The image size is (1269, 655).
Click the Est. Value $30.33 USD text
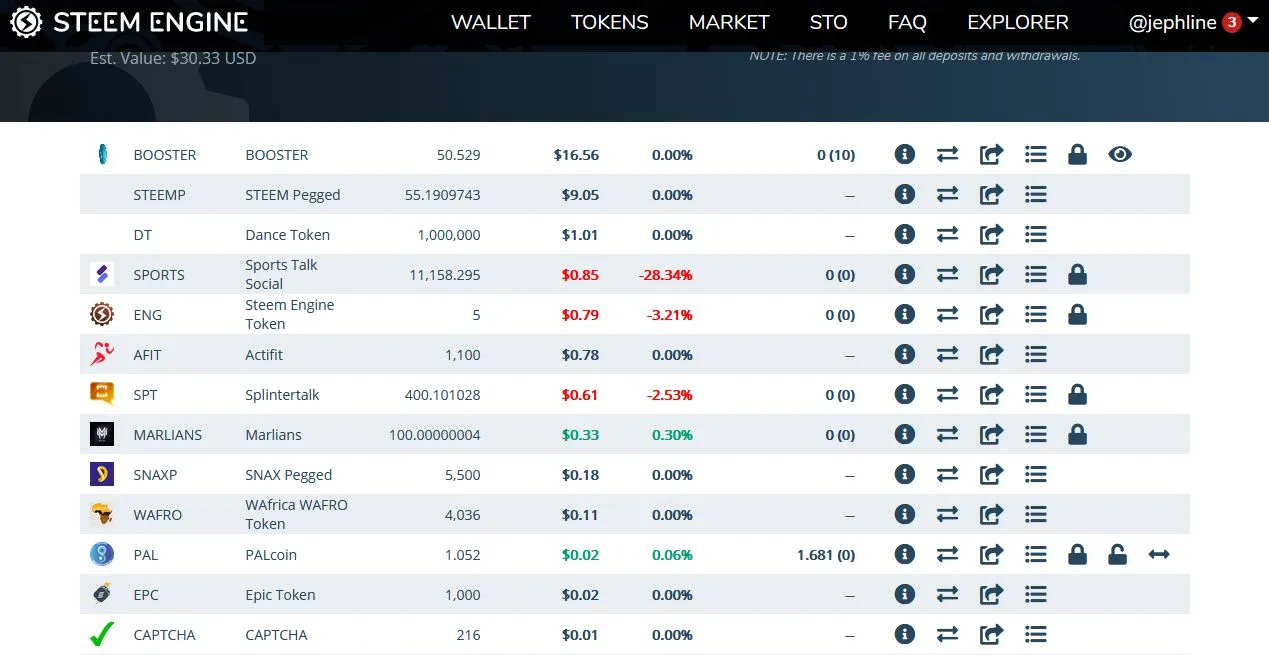pos(173,58)
